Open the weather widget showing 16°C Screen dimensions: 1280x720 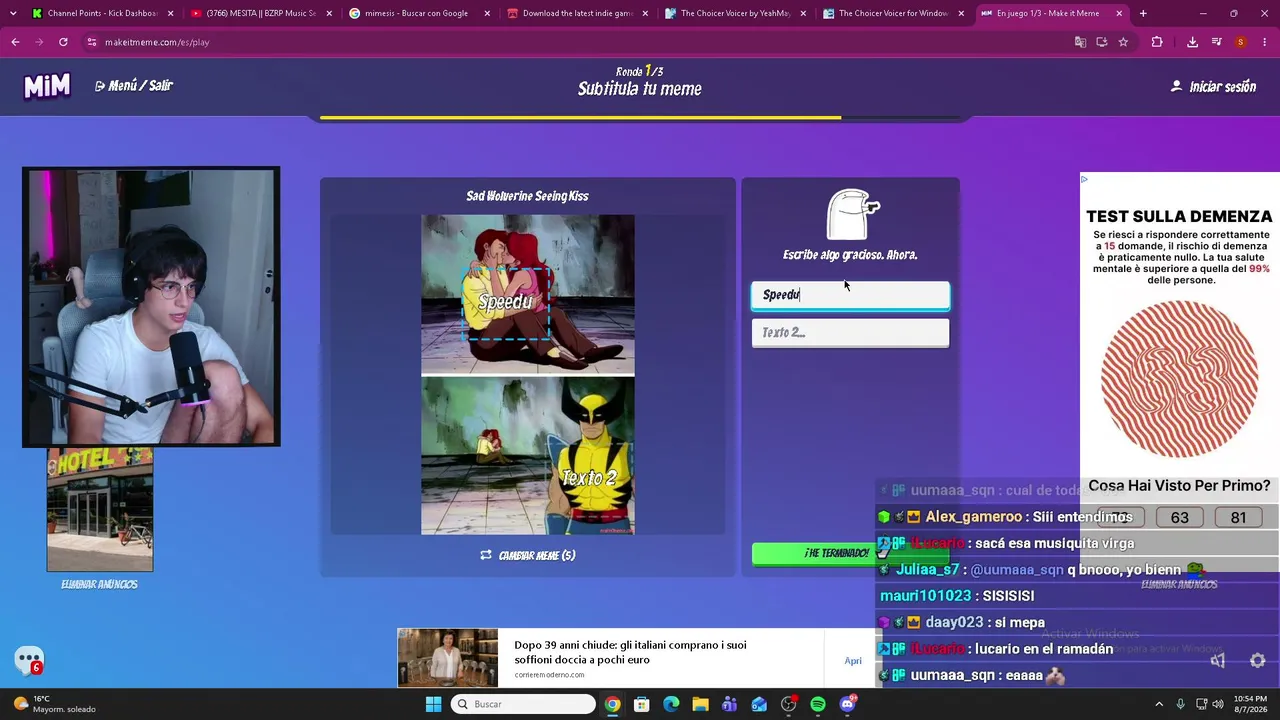point(55,704)
